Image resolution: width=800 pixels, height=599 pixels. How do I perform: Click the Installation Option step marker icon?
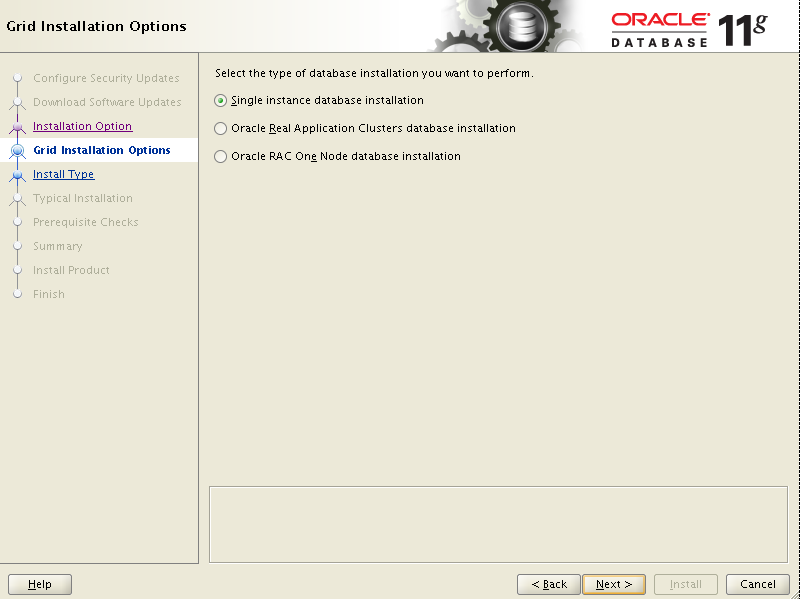17,126
